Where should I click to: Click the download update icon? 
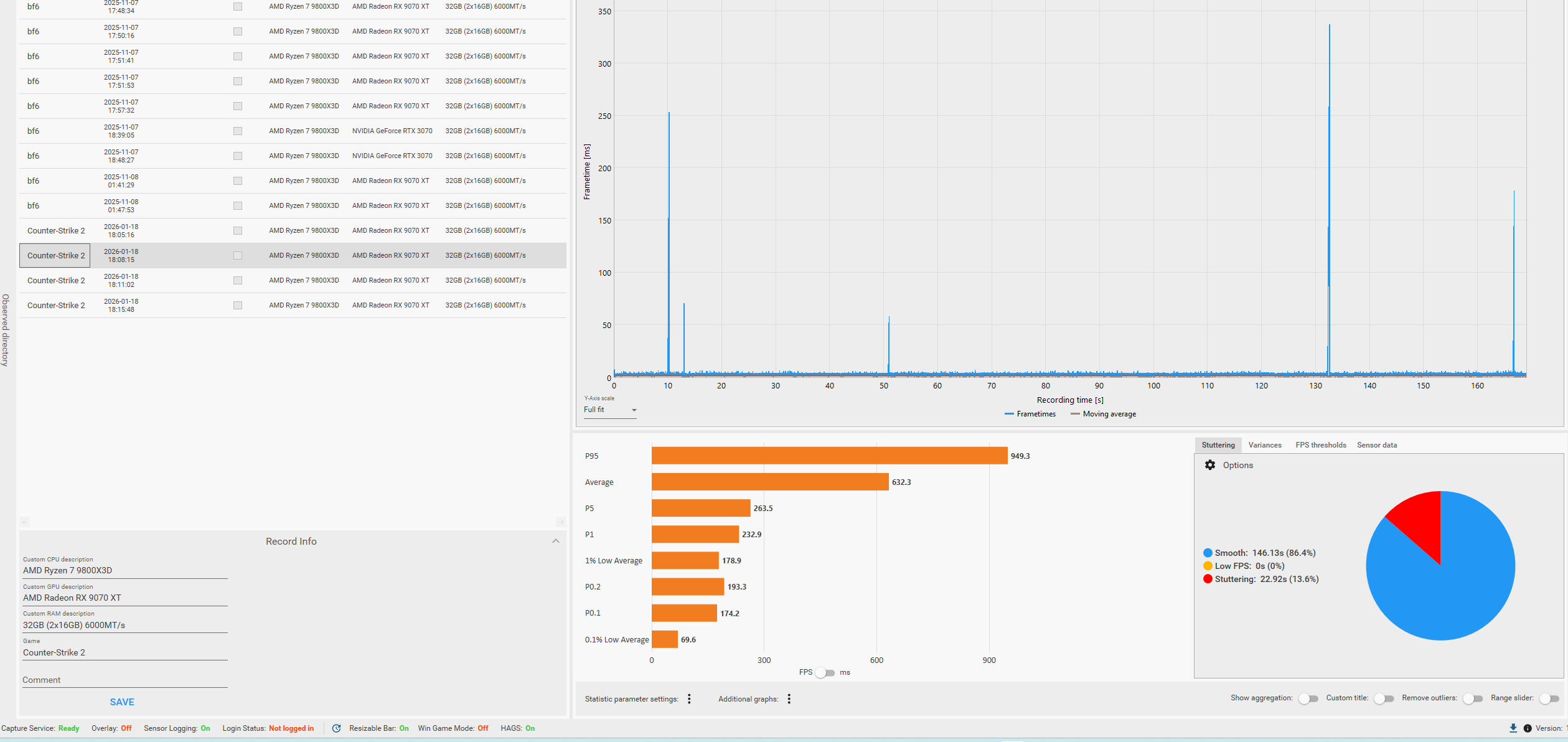coord(1513,728)
